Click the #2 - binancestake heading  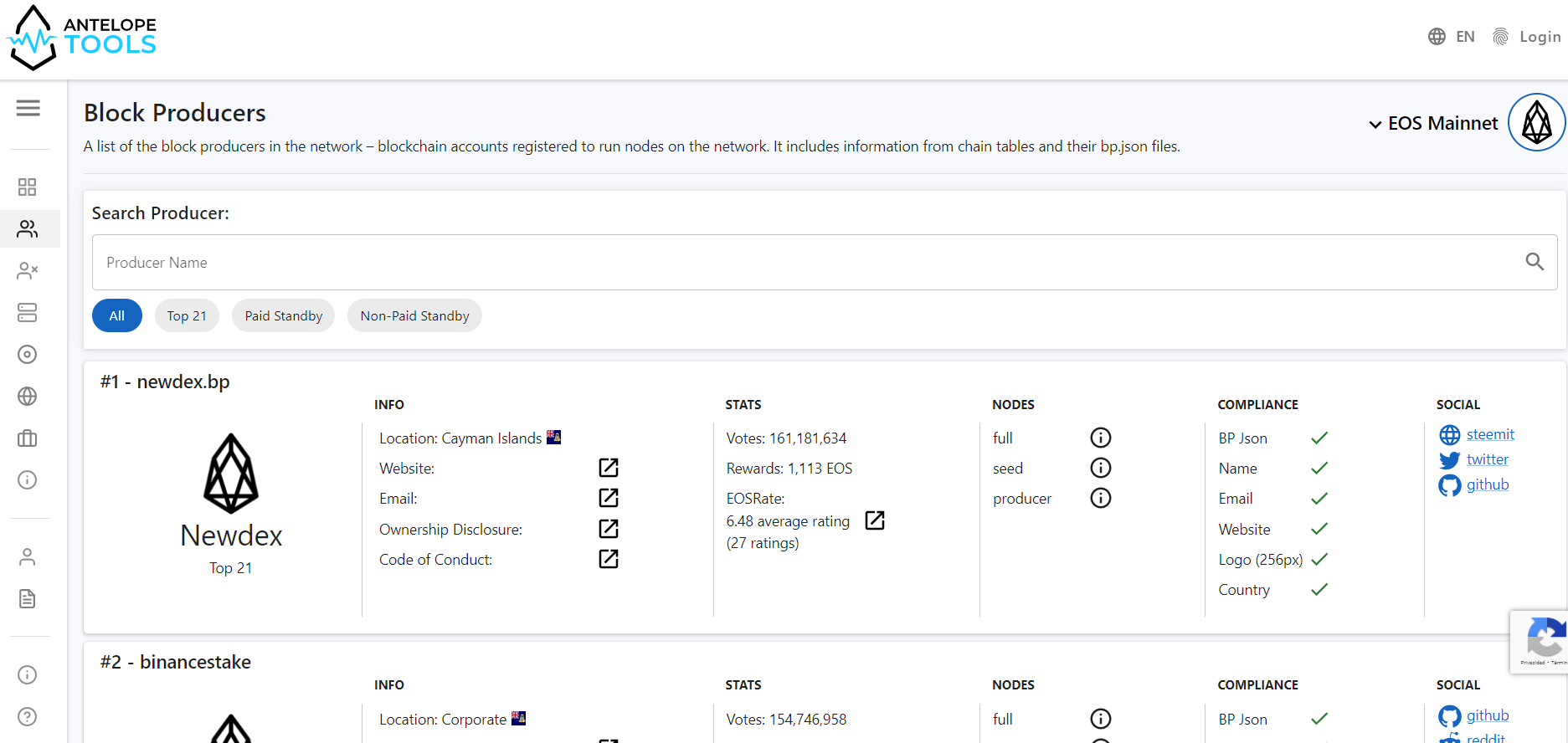176,662
